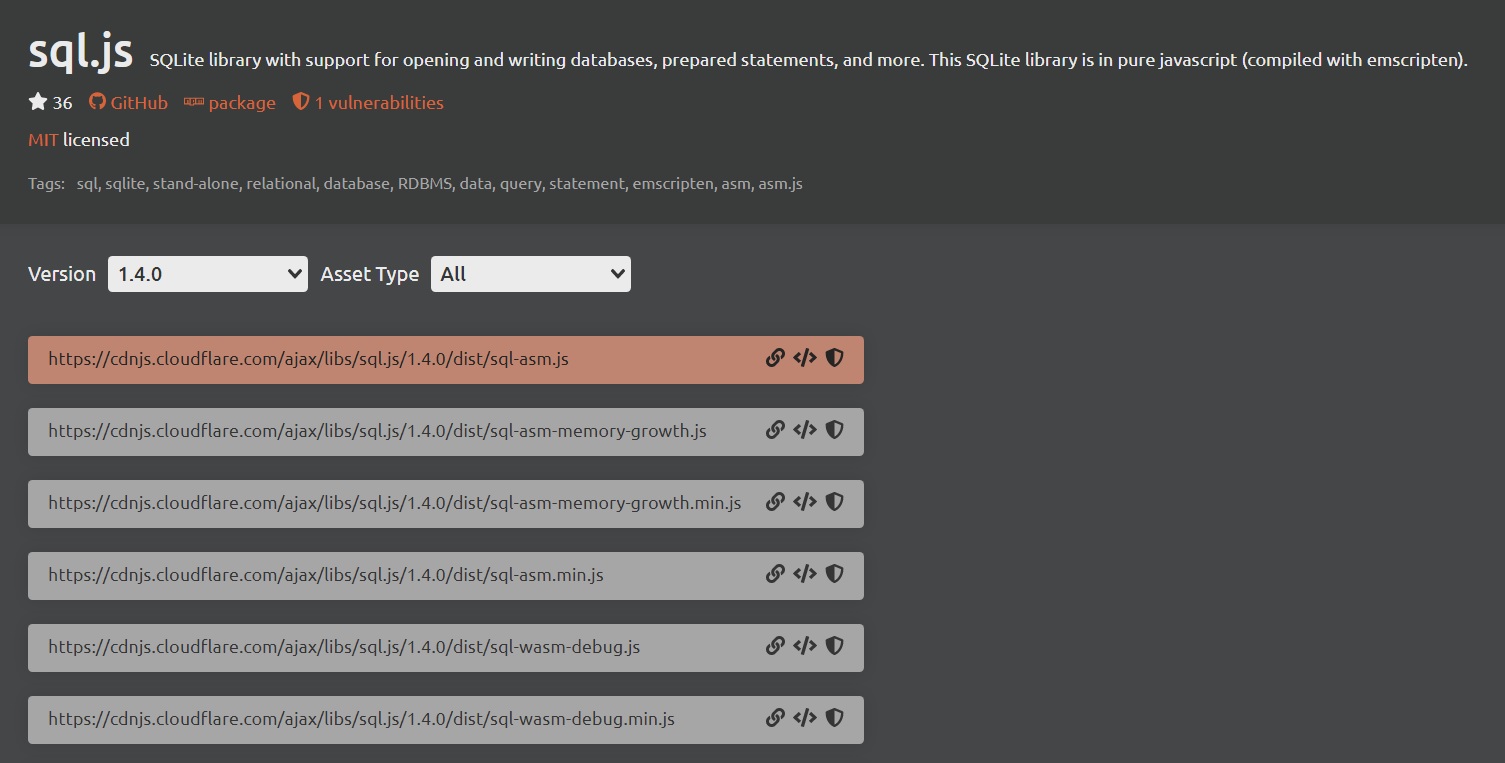
Task: Open the MIT license link
Action: pos(43,140)
